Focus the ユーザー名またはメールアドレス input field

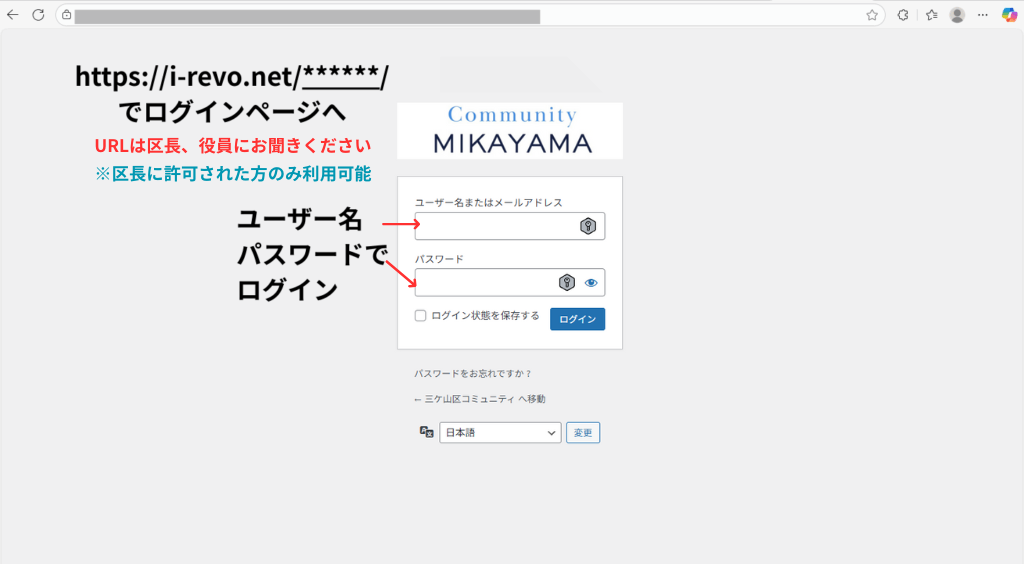click(495, 226)
